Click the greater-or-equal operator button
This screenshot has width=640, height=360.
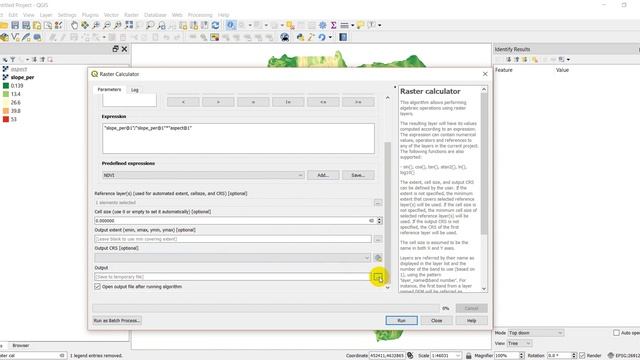[x=358, y=102]
